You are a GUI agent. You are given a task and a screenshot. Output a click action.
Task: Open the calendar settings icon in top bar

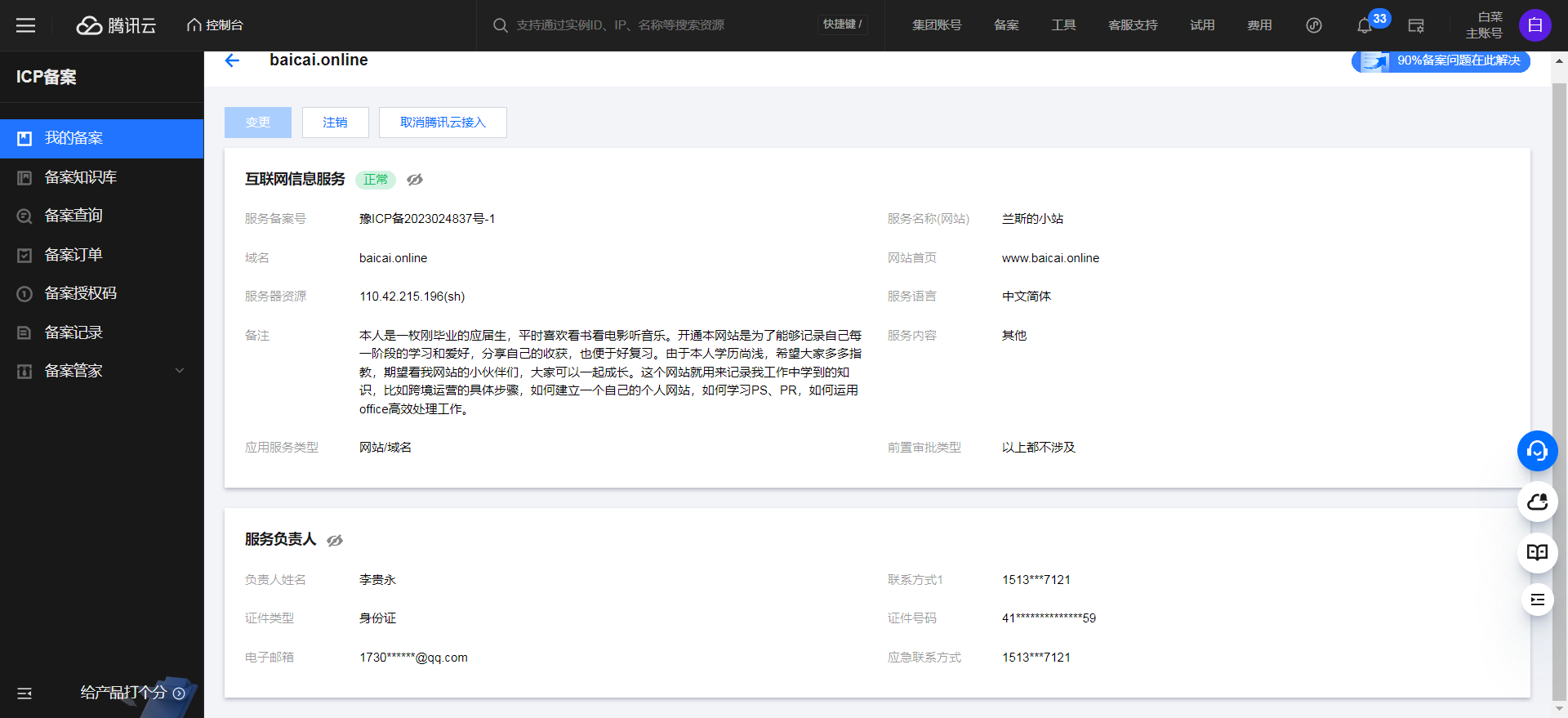pos(1416,25)
